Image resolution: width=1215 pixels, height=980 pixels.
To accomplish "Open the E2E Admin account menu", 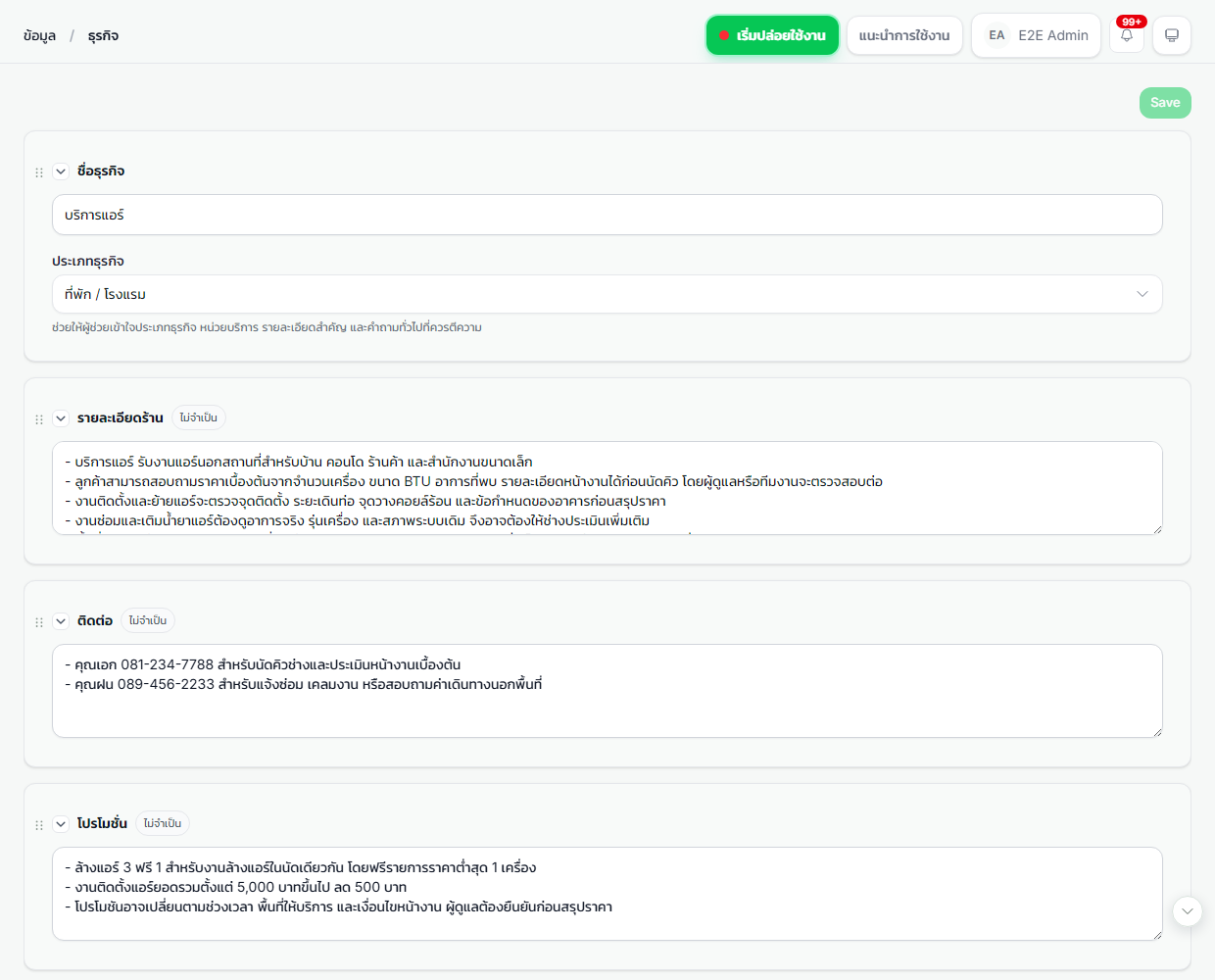I will (x=1036, y=35).
